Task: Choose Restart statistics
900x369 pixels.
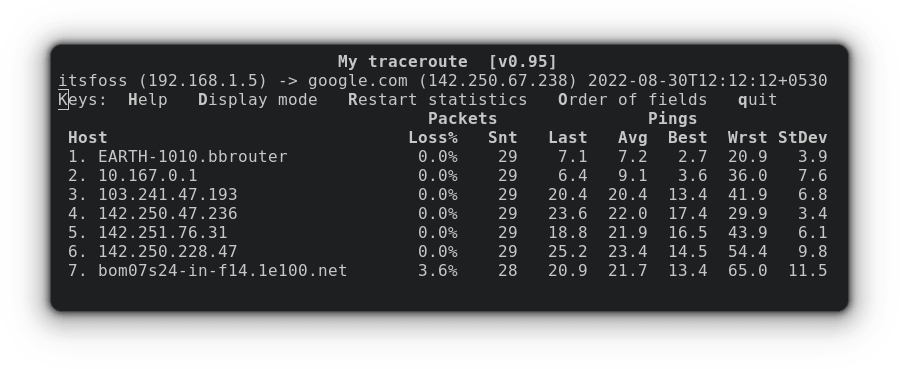Action: click(x=437, y=100)
